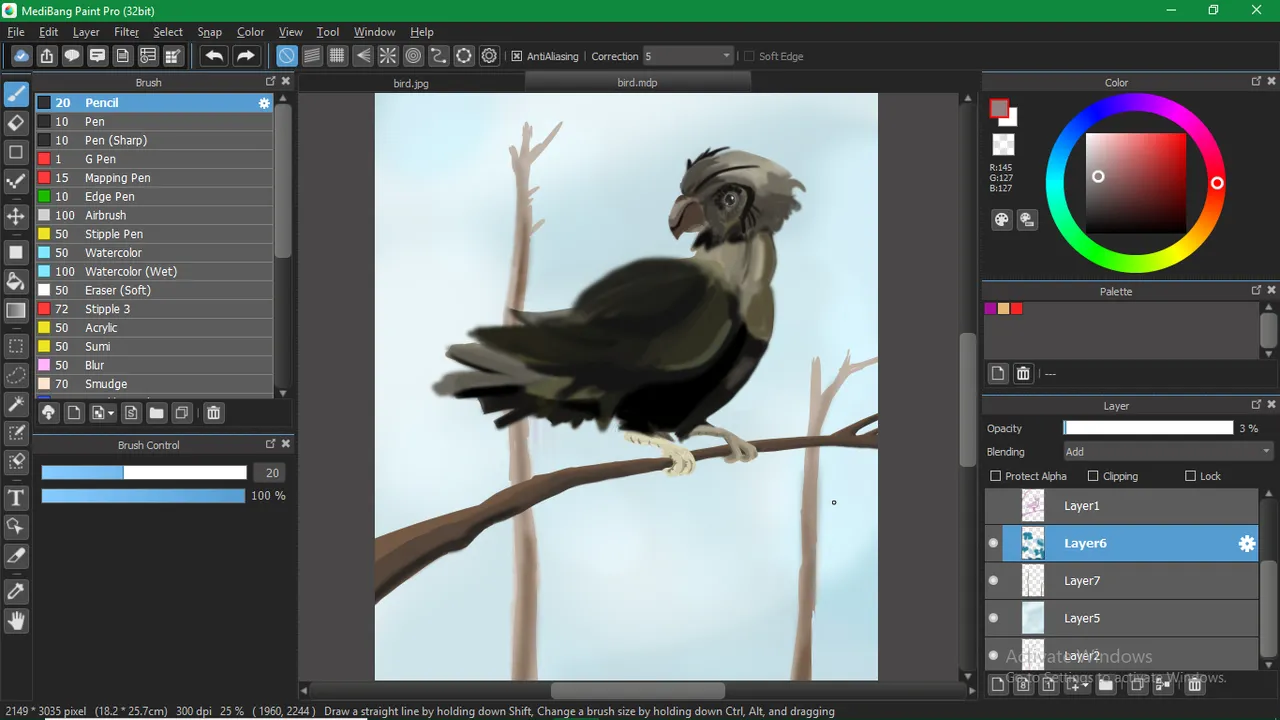This screenshot has height=720, width=1280.
Task: Turn snap off with the circle-slash icon
Action: click(x=287, y=56)
